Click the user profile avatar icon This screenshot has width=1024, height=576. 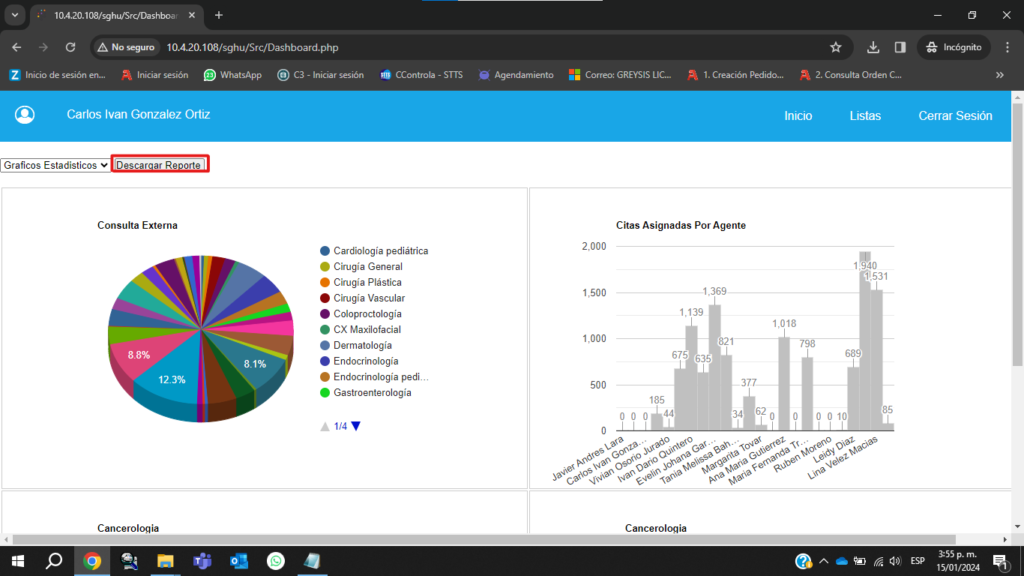25,115
